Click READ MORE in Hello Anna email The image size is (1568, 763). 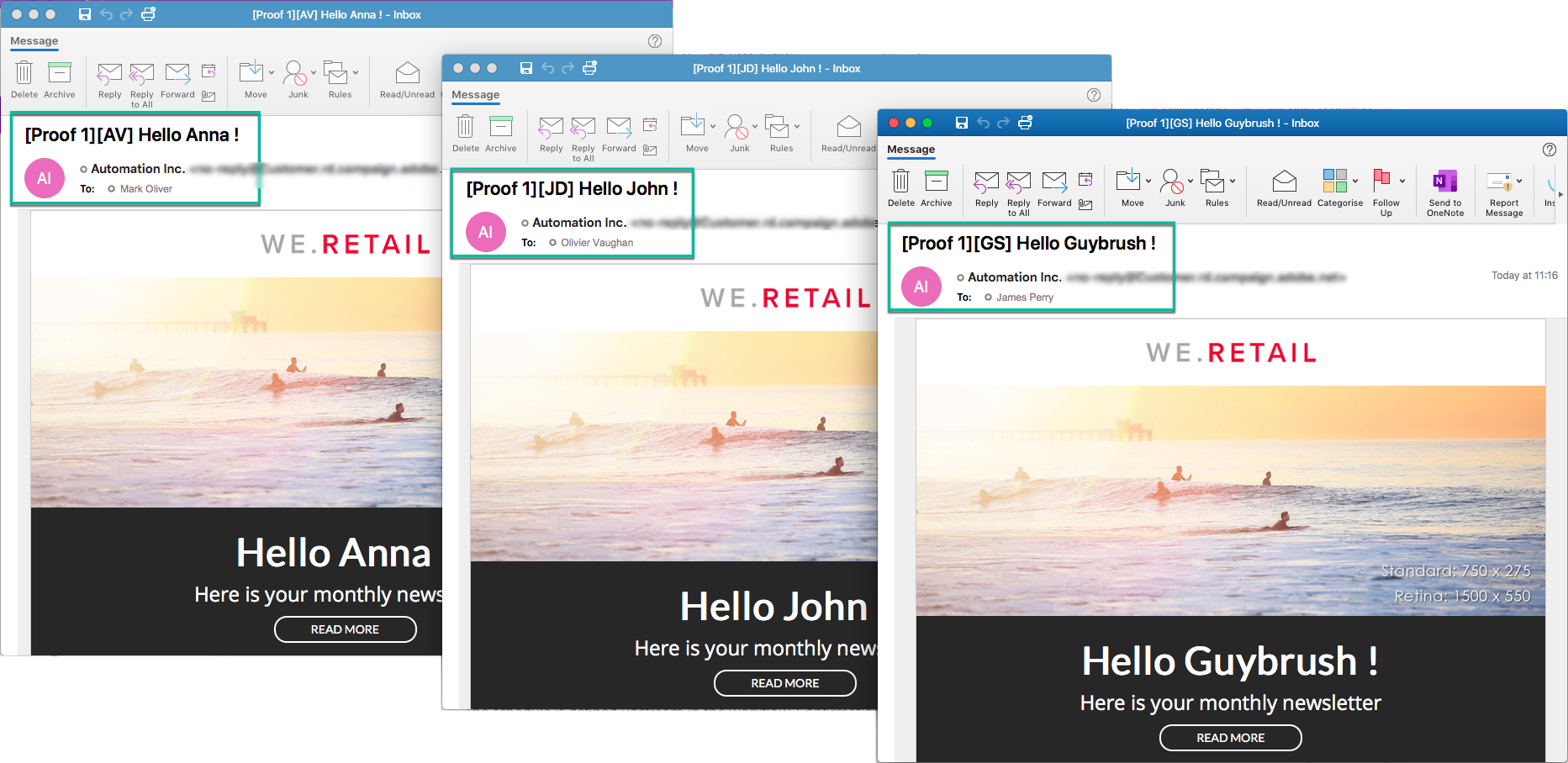[346, 629]
